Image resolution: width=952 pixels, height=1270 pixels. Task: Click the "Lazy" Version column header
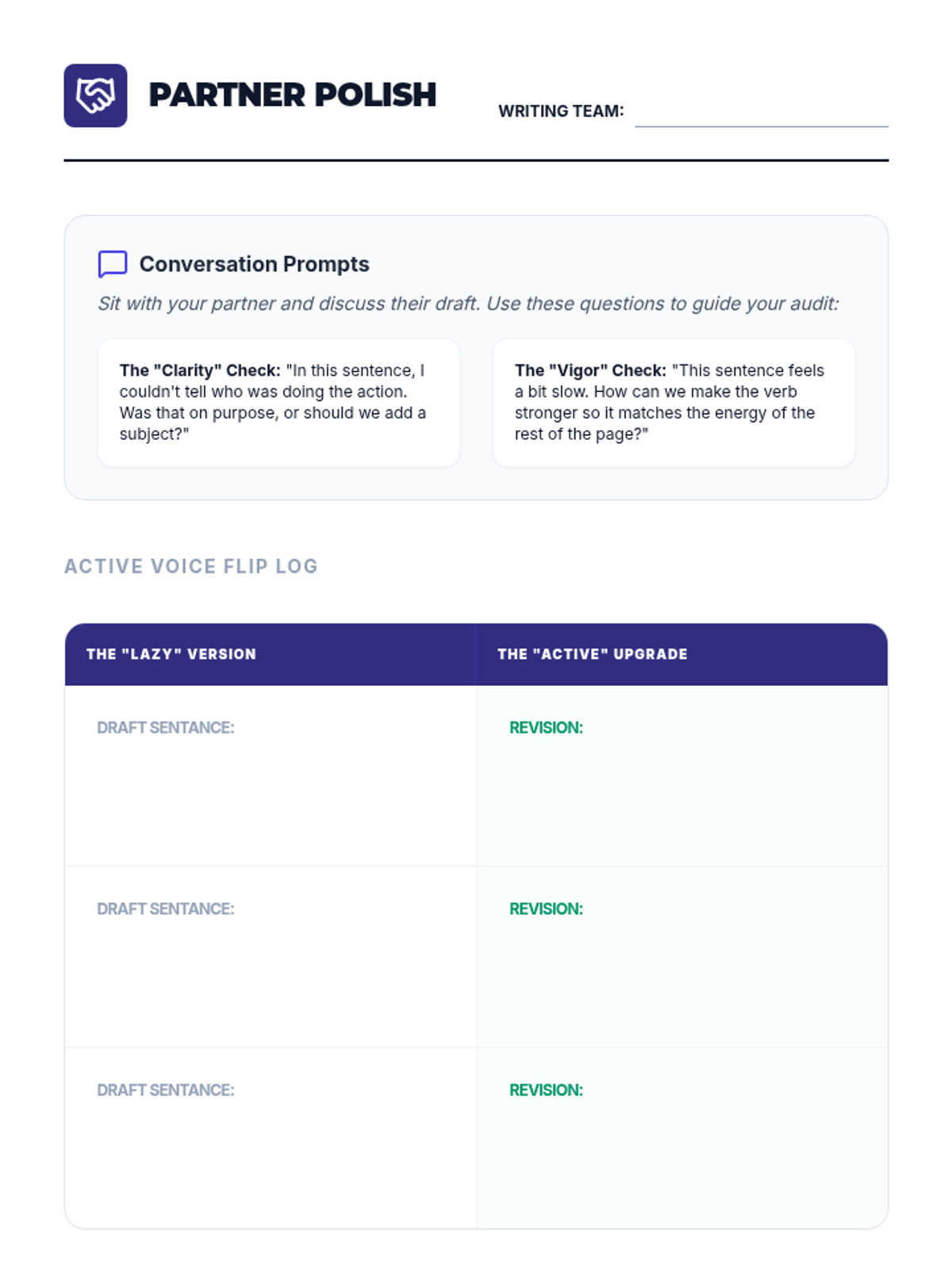[x=171, y=654]
